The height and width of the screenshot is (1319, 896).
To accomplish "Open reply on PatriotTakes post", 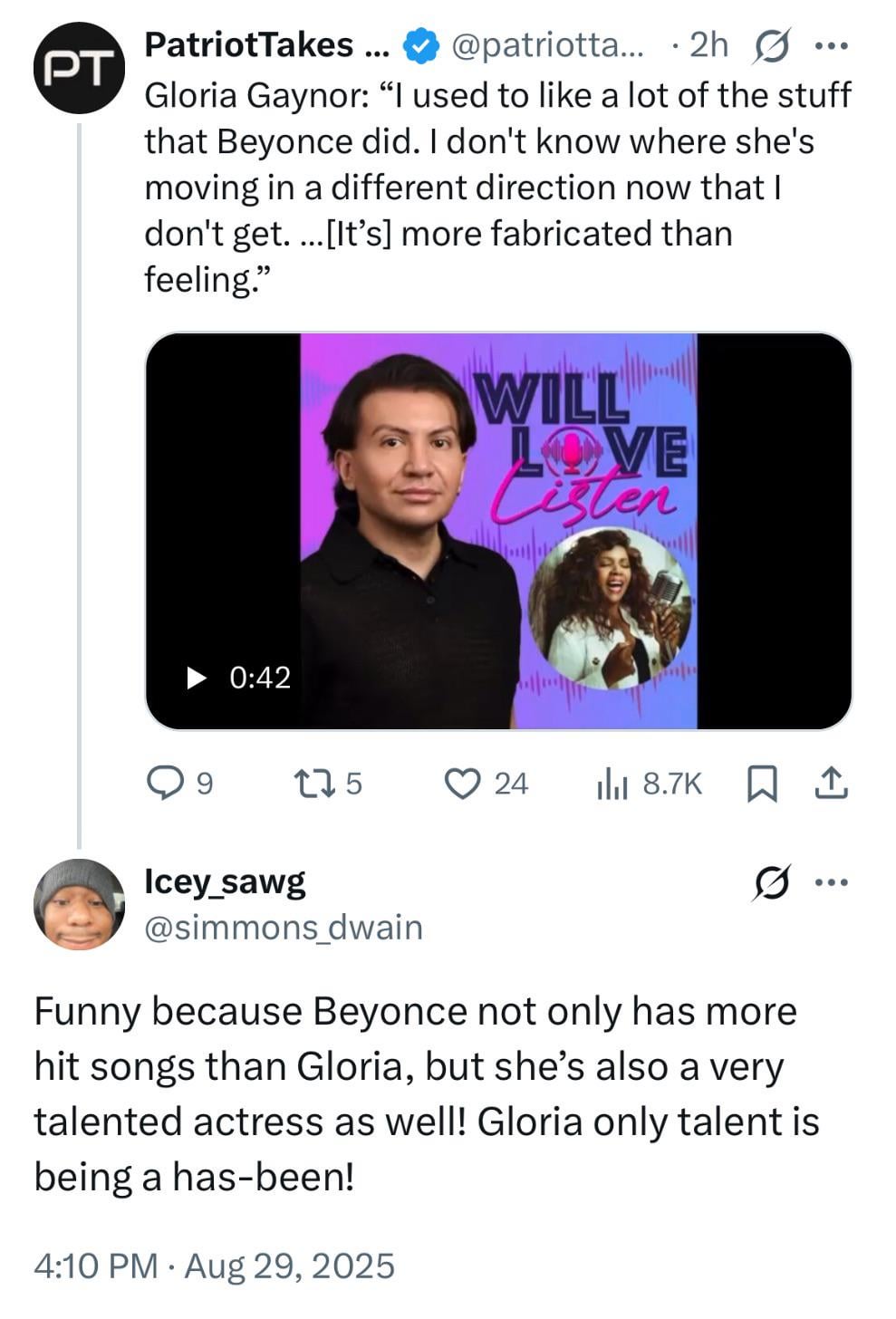I will [x=180, y=783].
